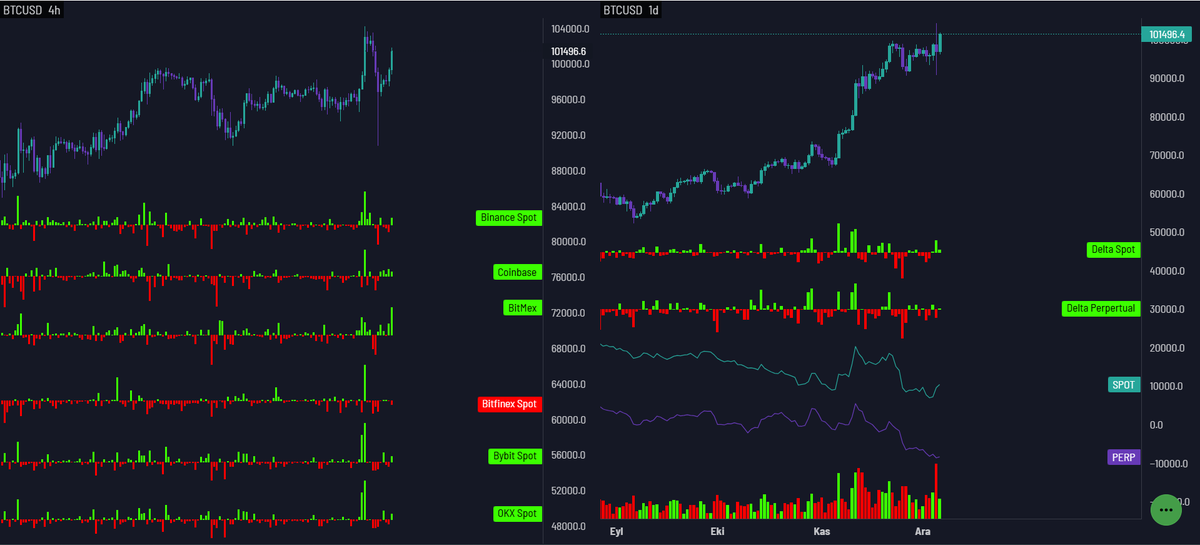
Task: Click the 20000.0 level on right price axis
Action: click(1165, 348)
